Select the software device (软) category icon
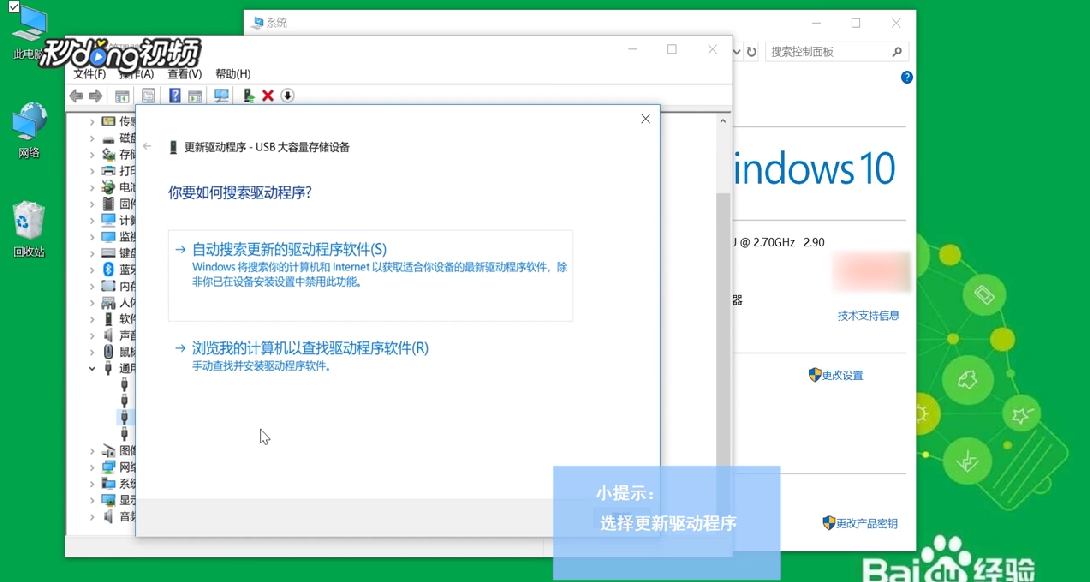The height and width of the screenshot is (582, 1090). click(x=108, y=319)
